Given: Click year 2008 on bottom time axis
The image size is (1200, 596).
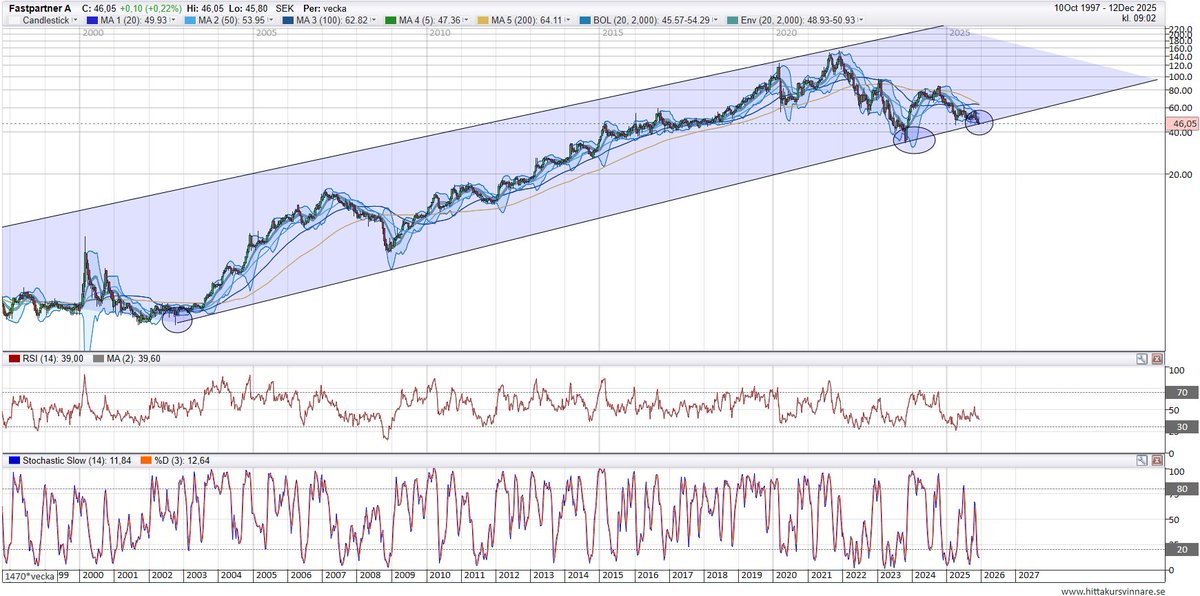Looking at the screenshot, I should click(x=369, y=576).
